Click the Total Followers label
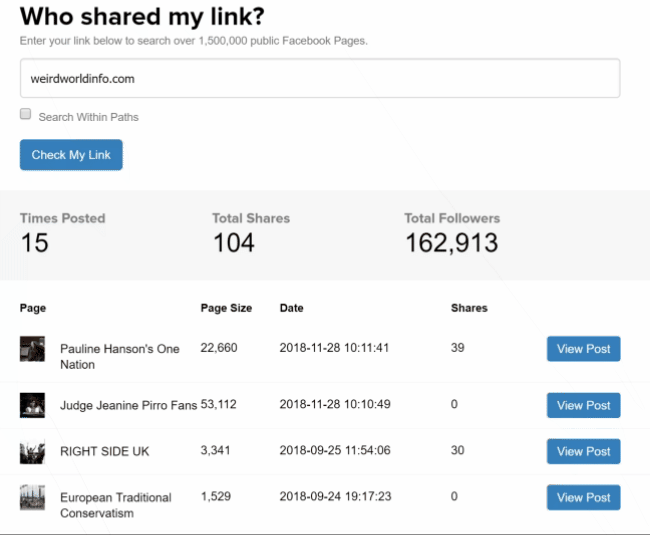650x535 pixels. click(452, 218)
